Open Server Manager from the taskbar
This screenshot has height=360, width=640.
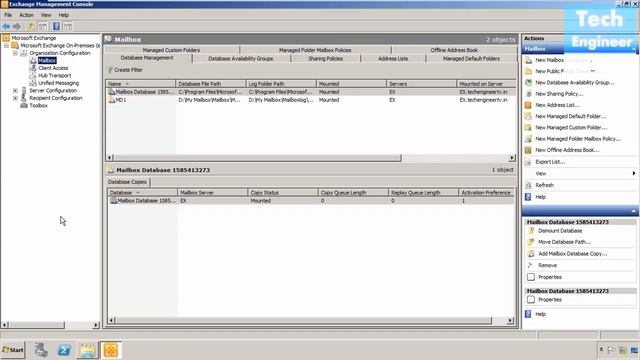tap(41, 350)
